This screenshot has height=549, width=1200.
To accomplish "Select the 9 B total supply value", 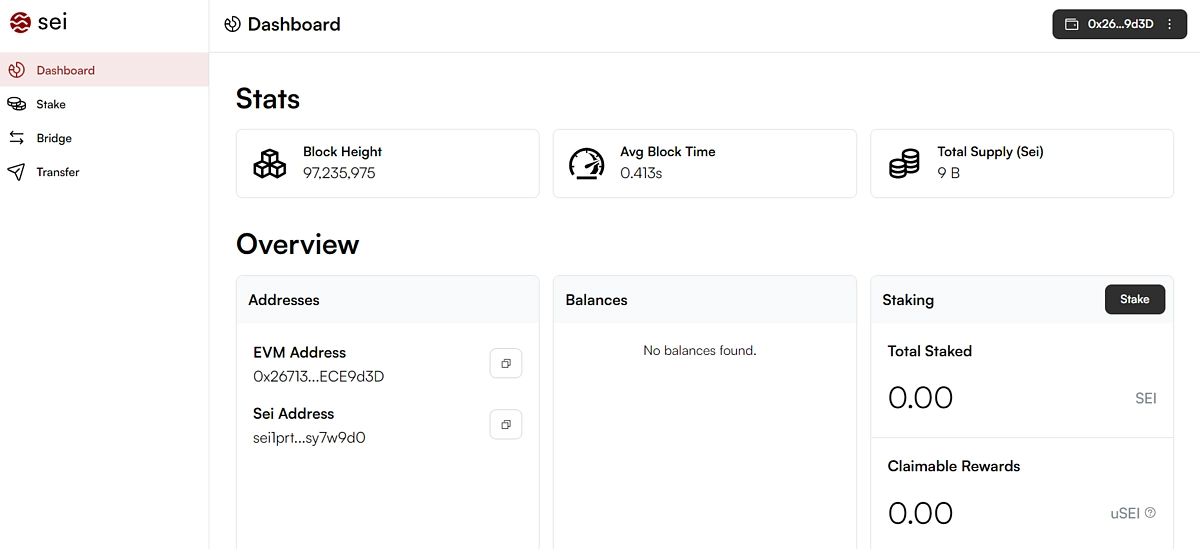I will [949, 173].
